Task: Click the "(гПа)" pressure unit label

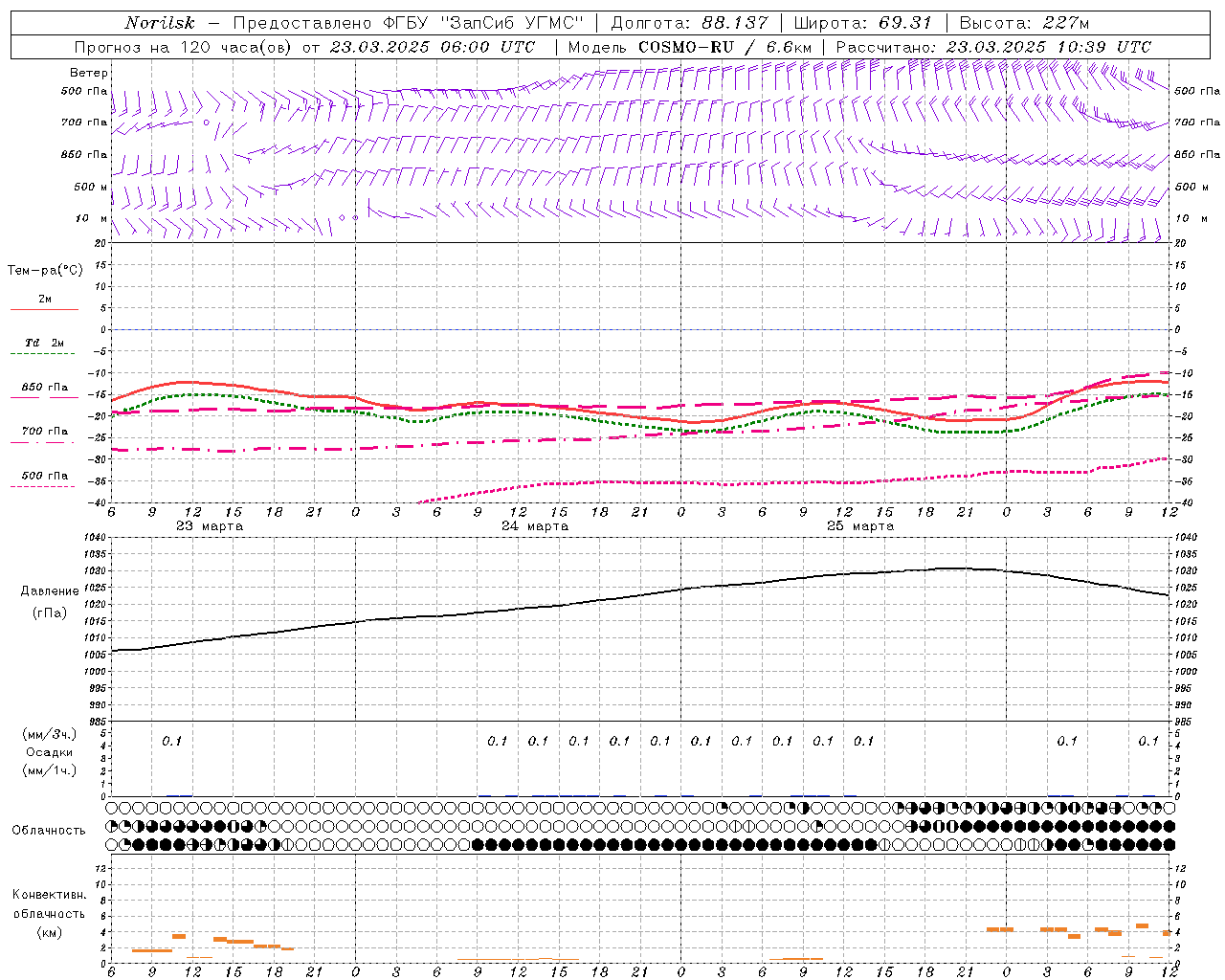Action: coord(50,612)
